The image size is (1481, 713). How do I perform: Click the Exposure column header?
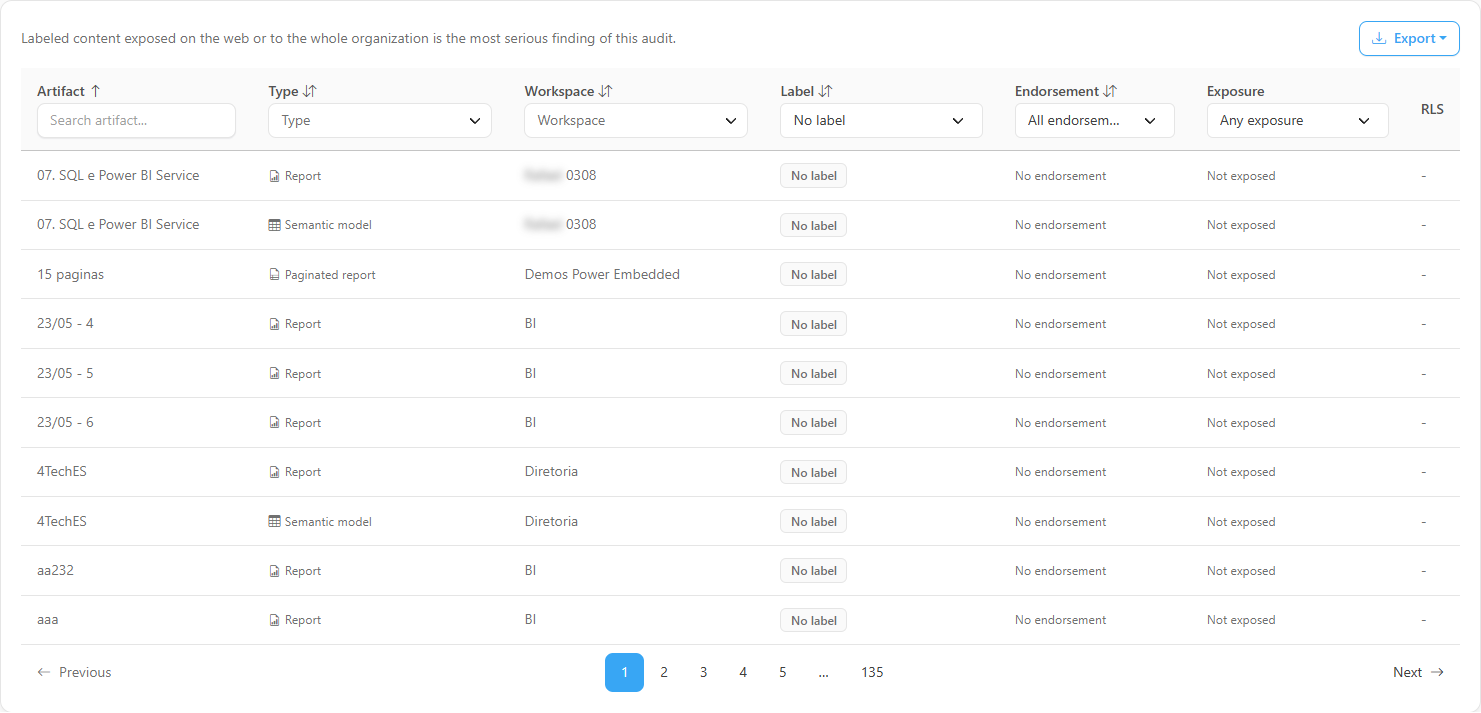point(1235,91)
